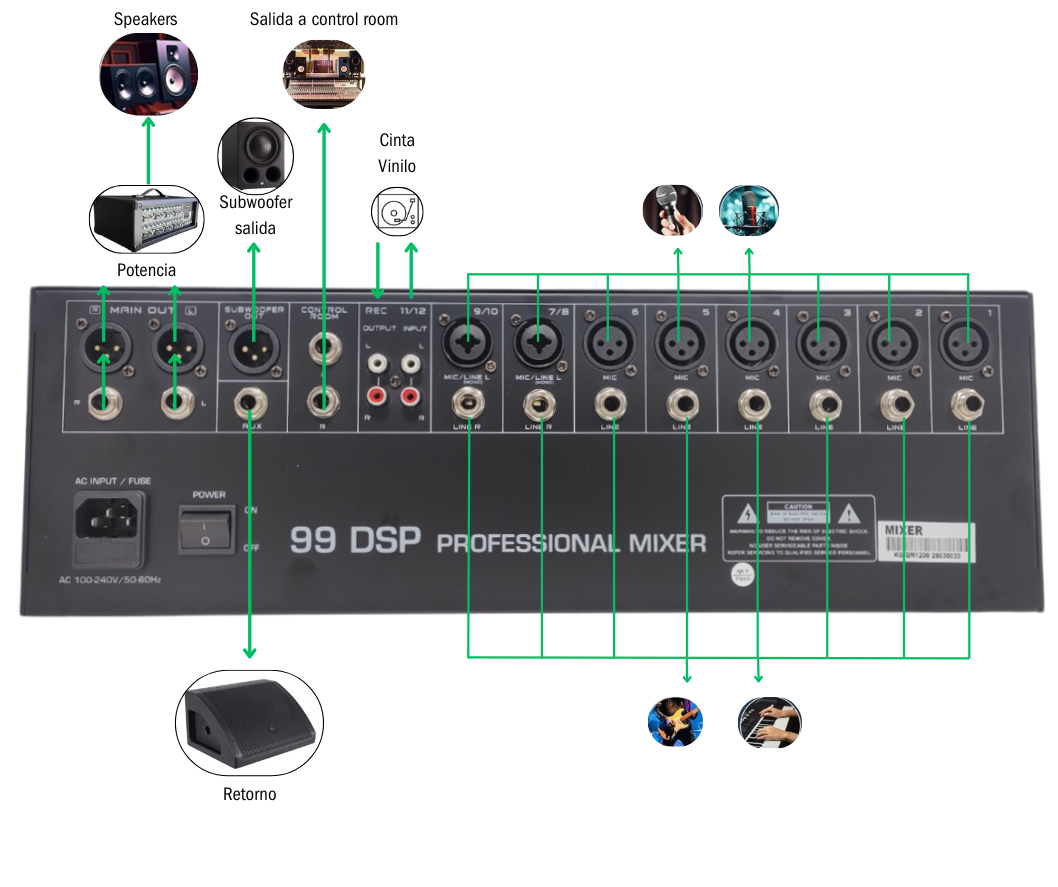Click the "Potencia" caption
Image resolution: width=1058 pixels, height=887 pixels.
146,270
